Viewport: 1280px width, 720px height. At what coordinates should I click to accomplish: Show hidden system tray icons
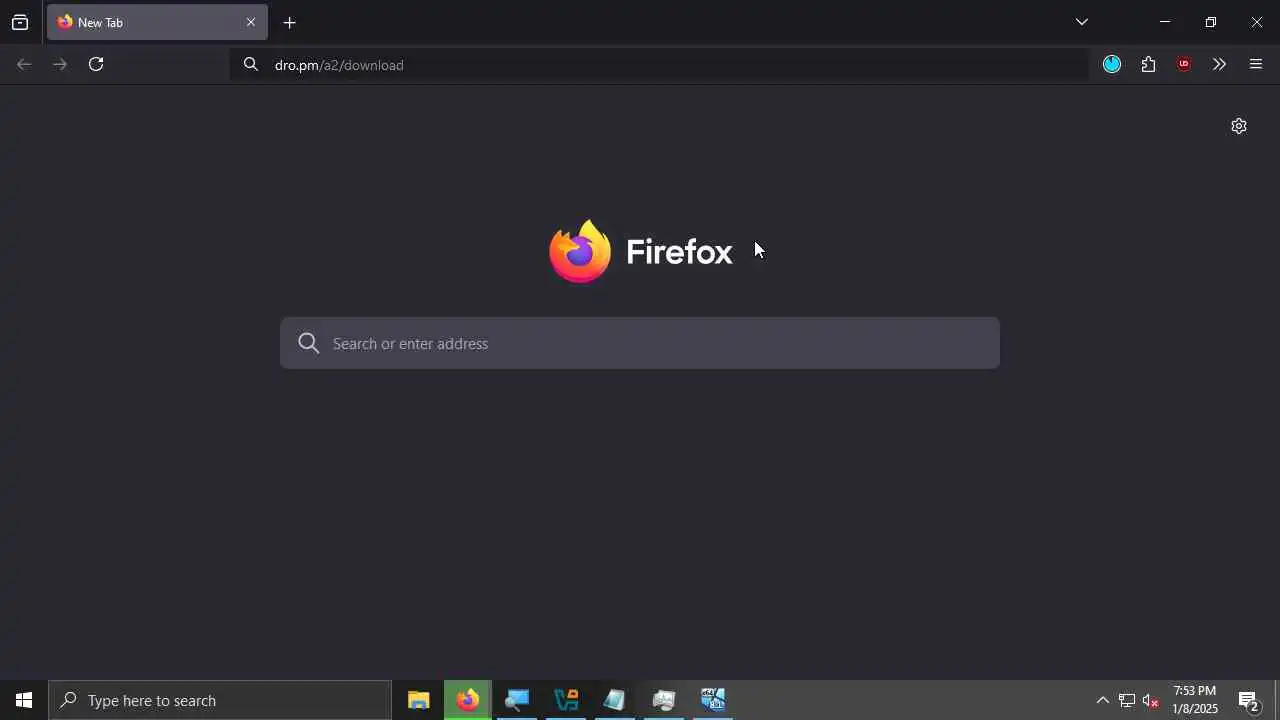(1102, 700)
